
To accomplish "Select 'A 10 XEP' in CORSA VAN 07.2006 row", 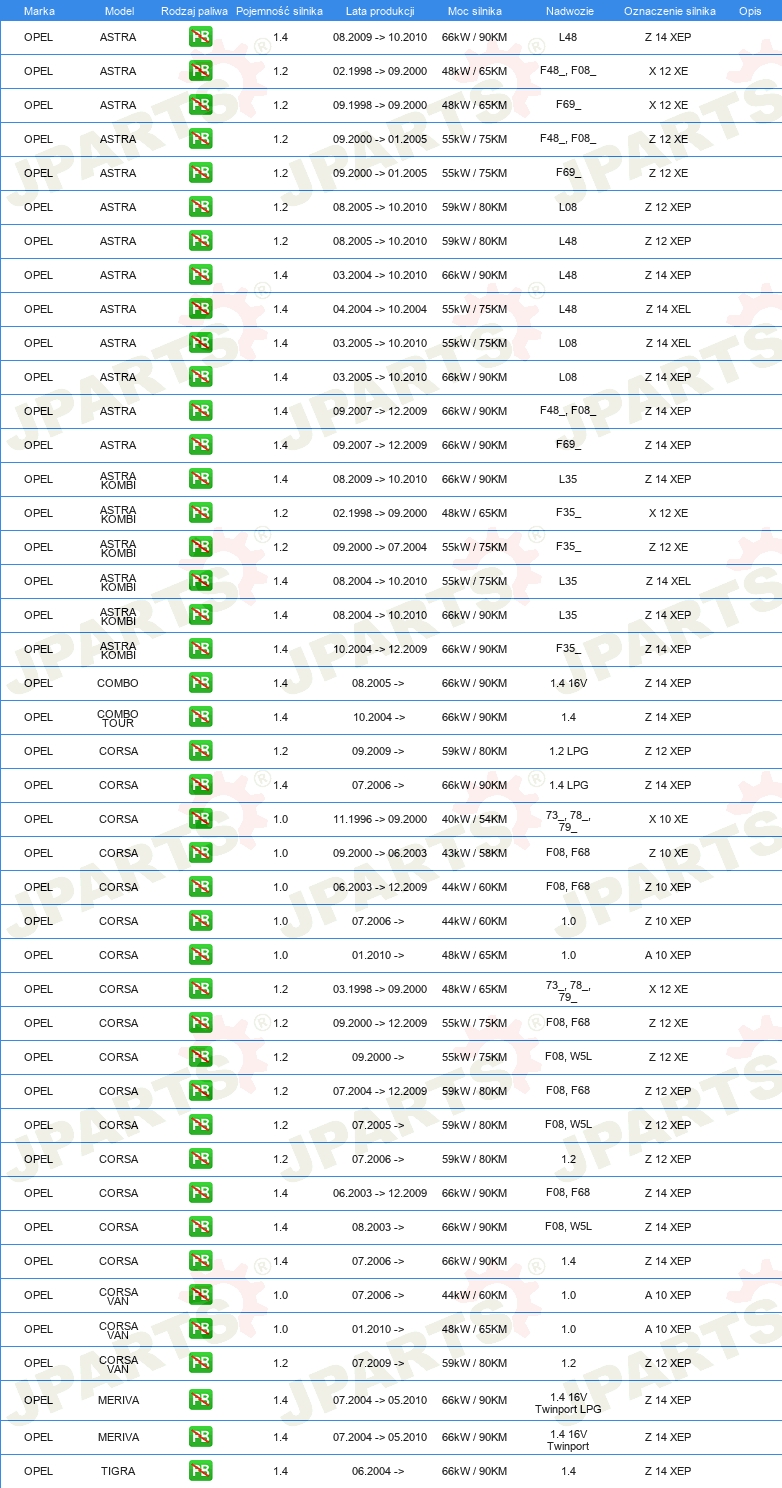I will [x=668, y=1295].
